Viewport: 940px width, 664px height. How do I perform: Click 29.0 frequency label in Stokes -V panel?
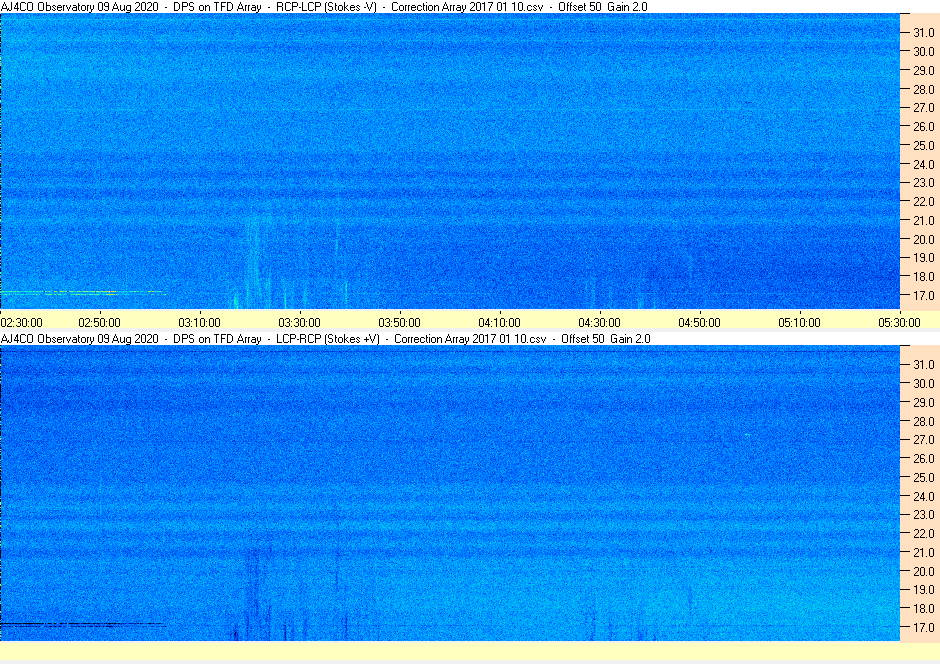click(x=923, y=71)
